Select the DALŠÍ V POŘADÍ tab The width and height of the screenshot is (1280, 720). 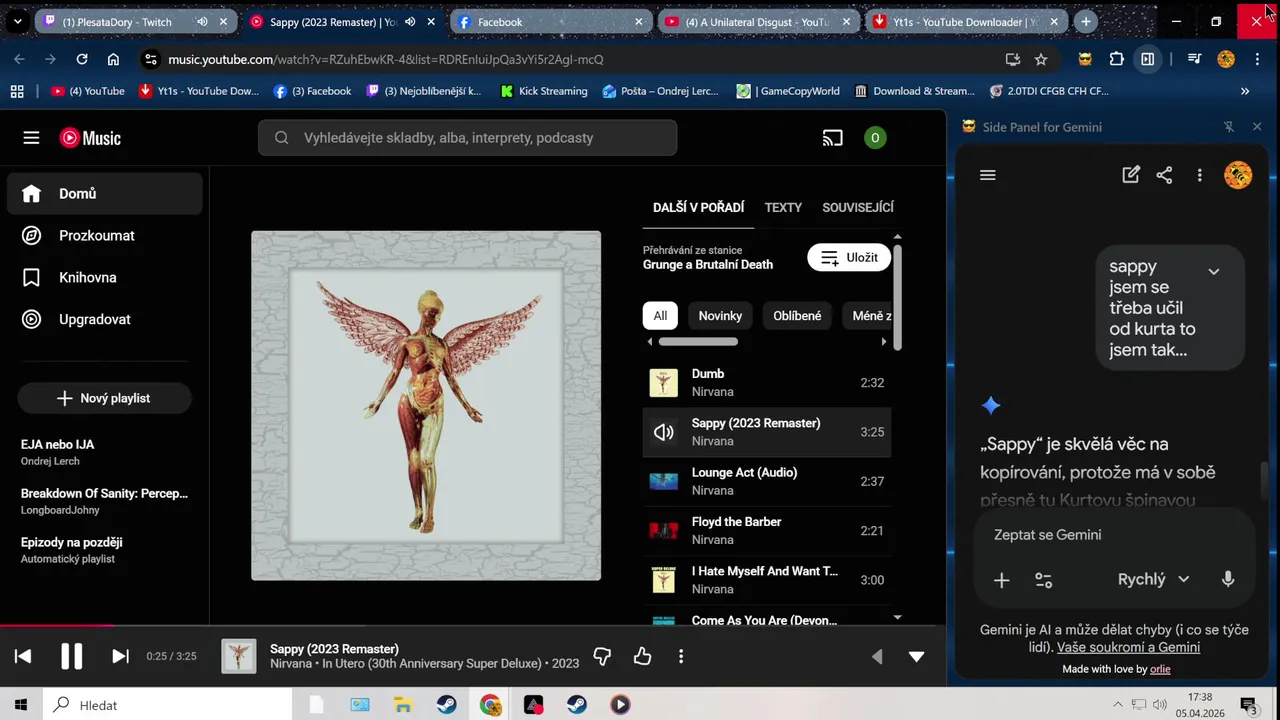click(x=698, y=207)
